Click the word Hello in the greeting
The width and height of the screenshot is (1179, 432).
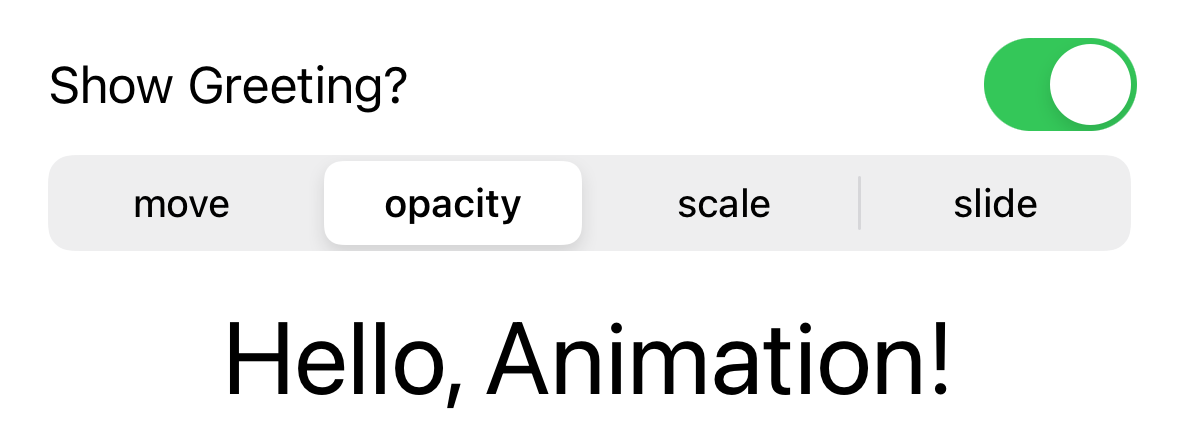click(340, 360)
